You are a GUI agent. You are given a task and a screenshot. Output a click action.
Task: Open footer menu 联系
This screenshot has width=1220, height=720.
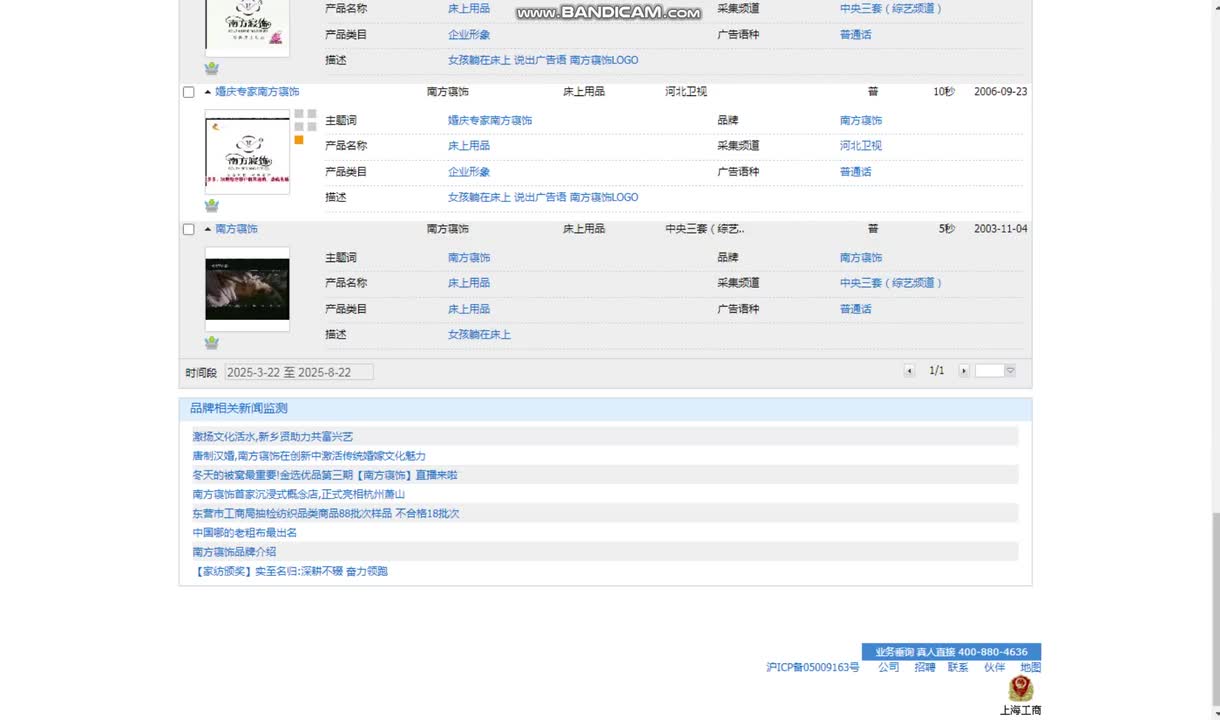click(958, 668)
